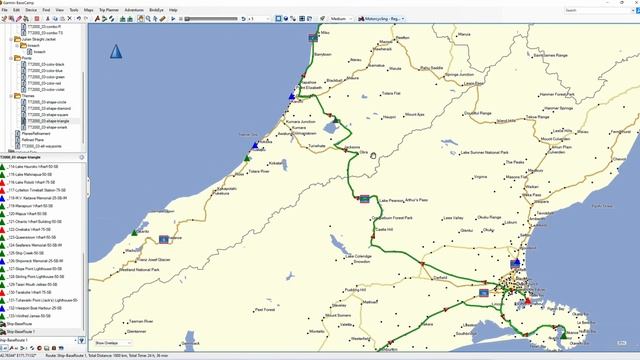Click the blue flag marker at map top
This screenshot has width=640, height=360.
pos(313,38)
